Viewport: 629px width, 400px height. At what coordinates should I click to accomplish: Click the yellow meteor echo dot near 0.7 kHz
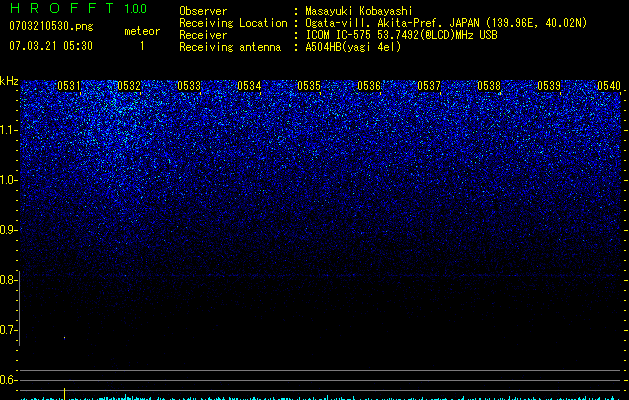(x=65, y=338)
